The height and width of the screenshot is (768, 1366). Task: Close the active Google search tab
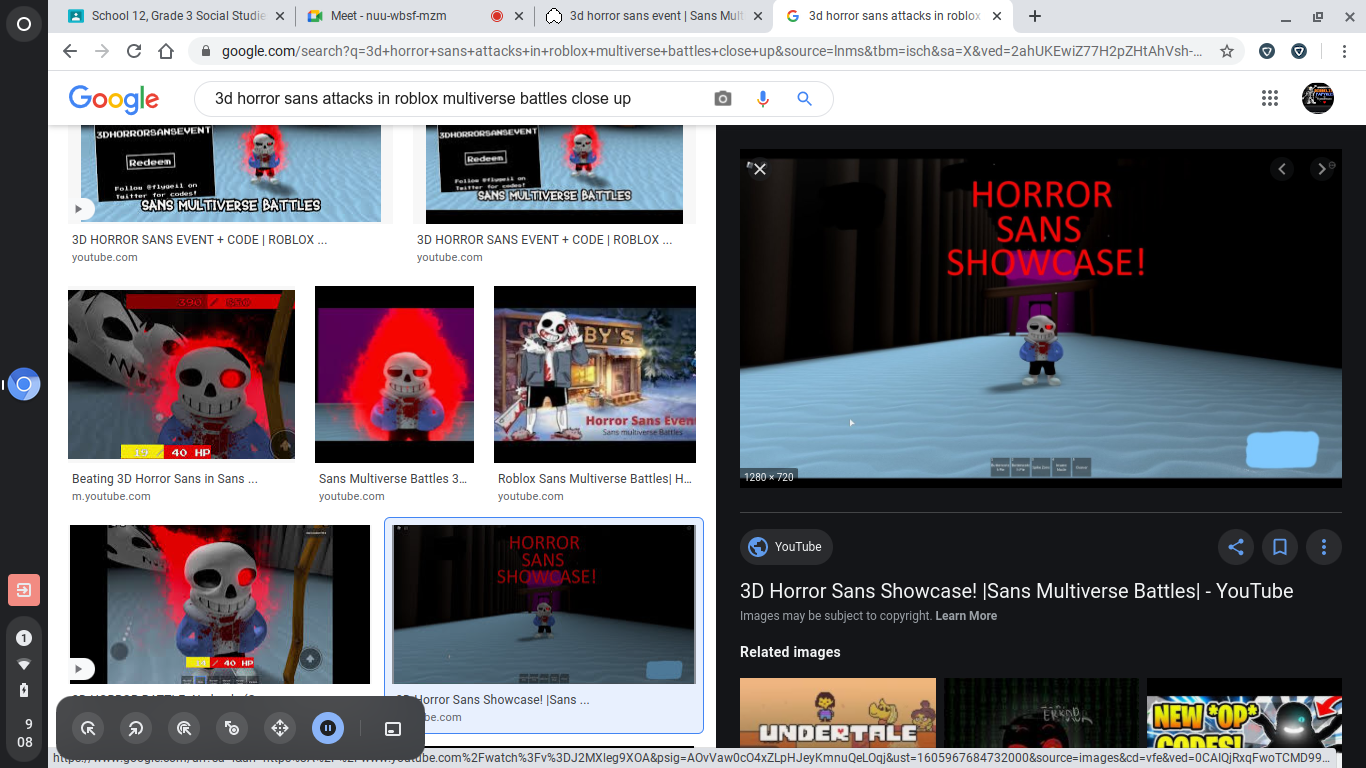995,16
